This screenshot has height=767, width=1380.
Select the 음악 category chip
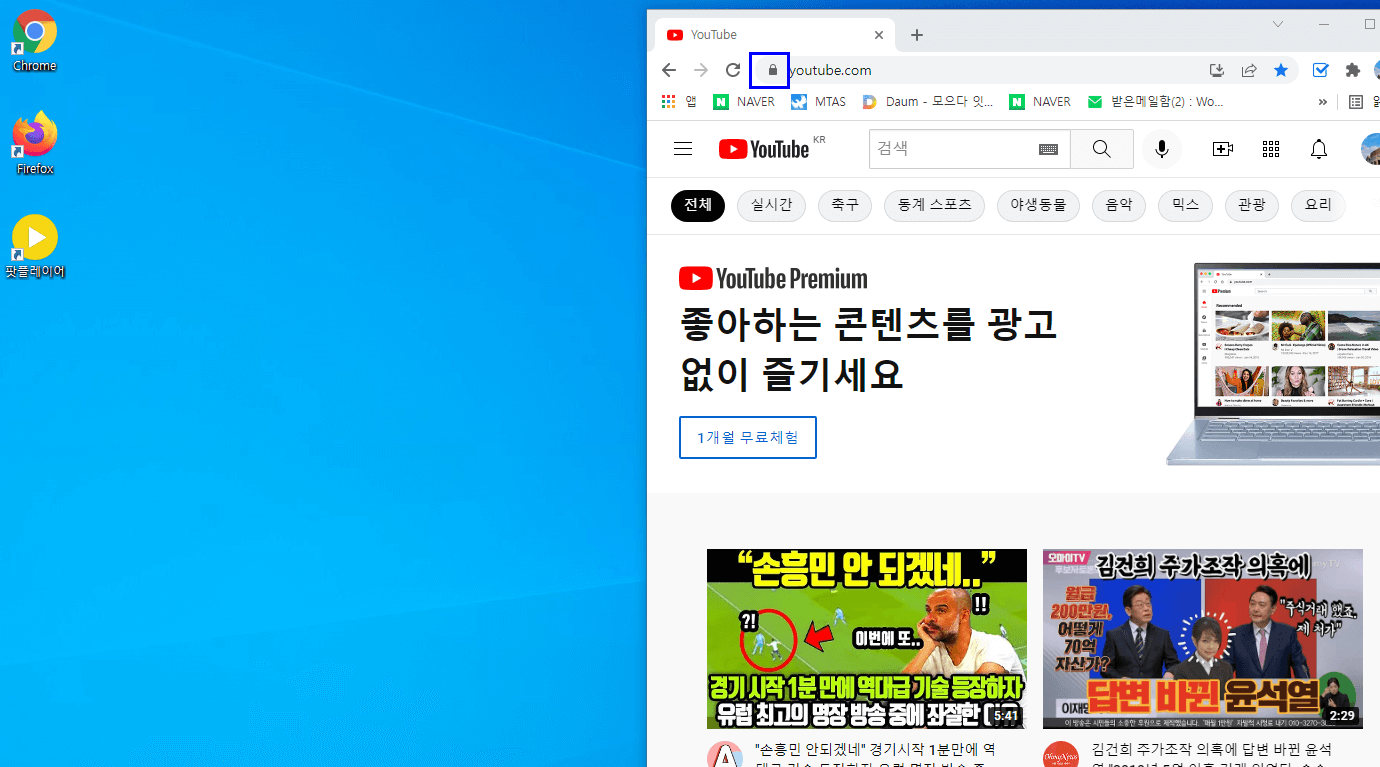tap(1119, 206)
